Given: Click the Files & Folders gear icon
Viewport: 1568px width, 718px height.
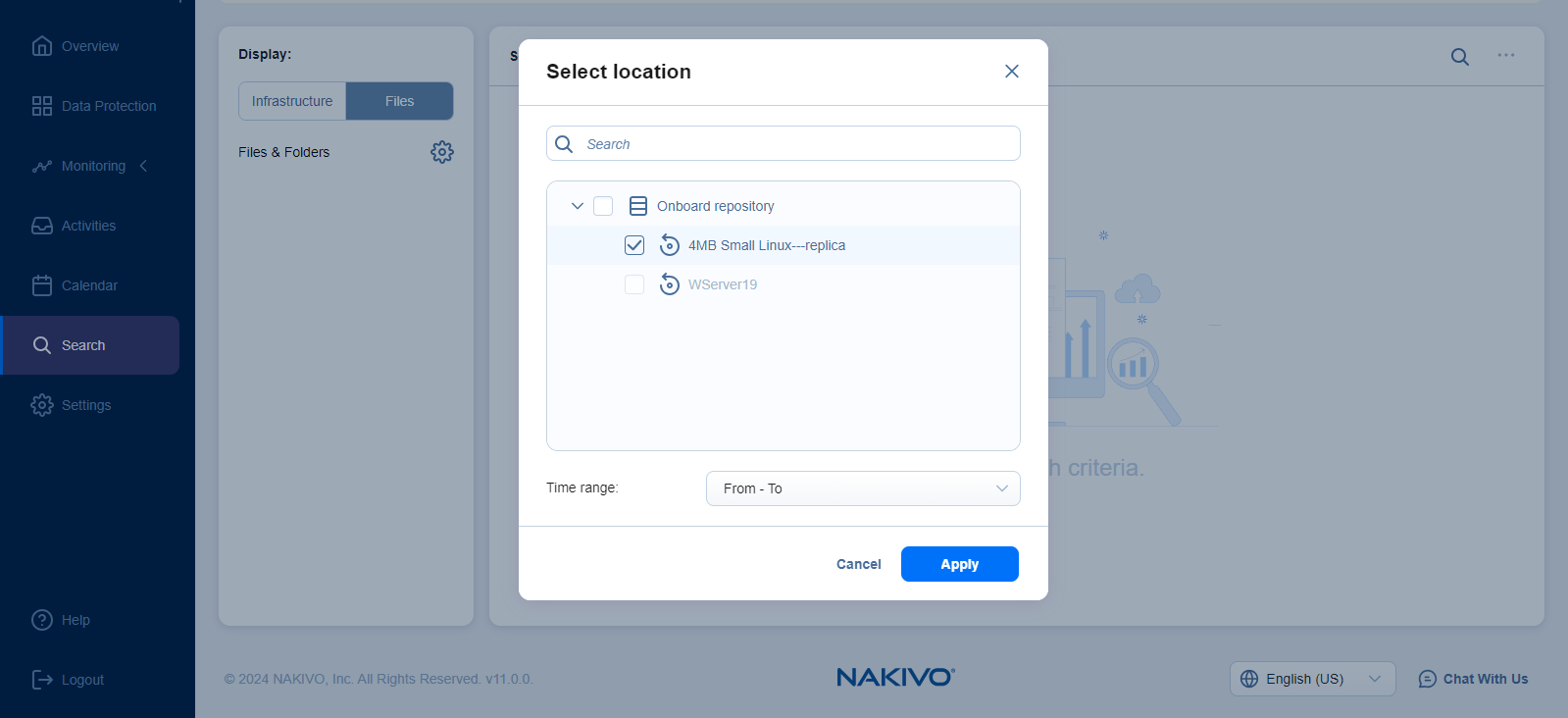Looking at the screenshot, I should point(442,152).
